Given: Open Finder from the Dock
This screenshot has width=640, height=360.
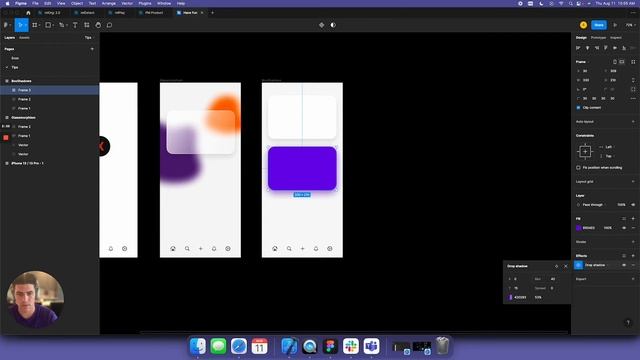Looking at the screenshot, I should pyautogui.click(x=198, y=346).
